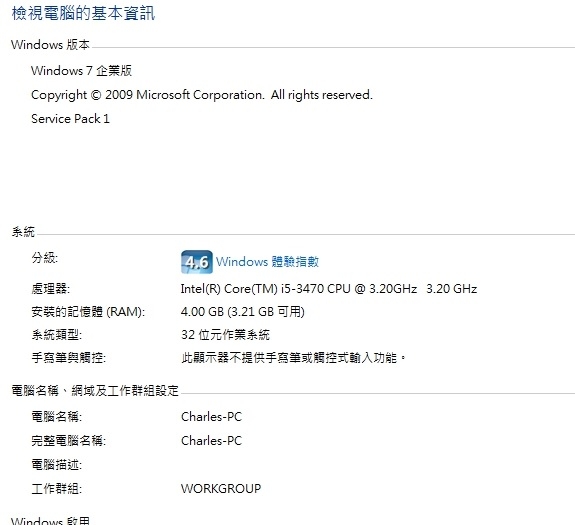Screen dimensions: 575x525
Task: Click the 安裝的記憶體 (RAM): label
Action: coord(88,312)
